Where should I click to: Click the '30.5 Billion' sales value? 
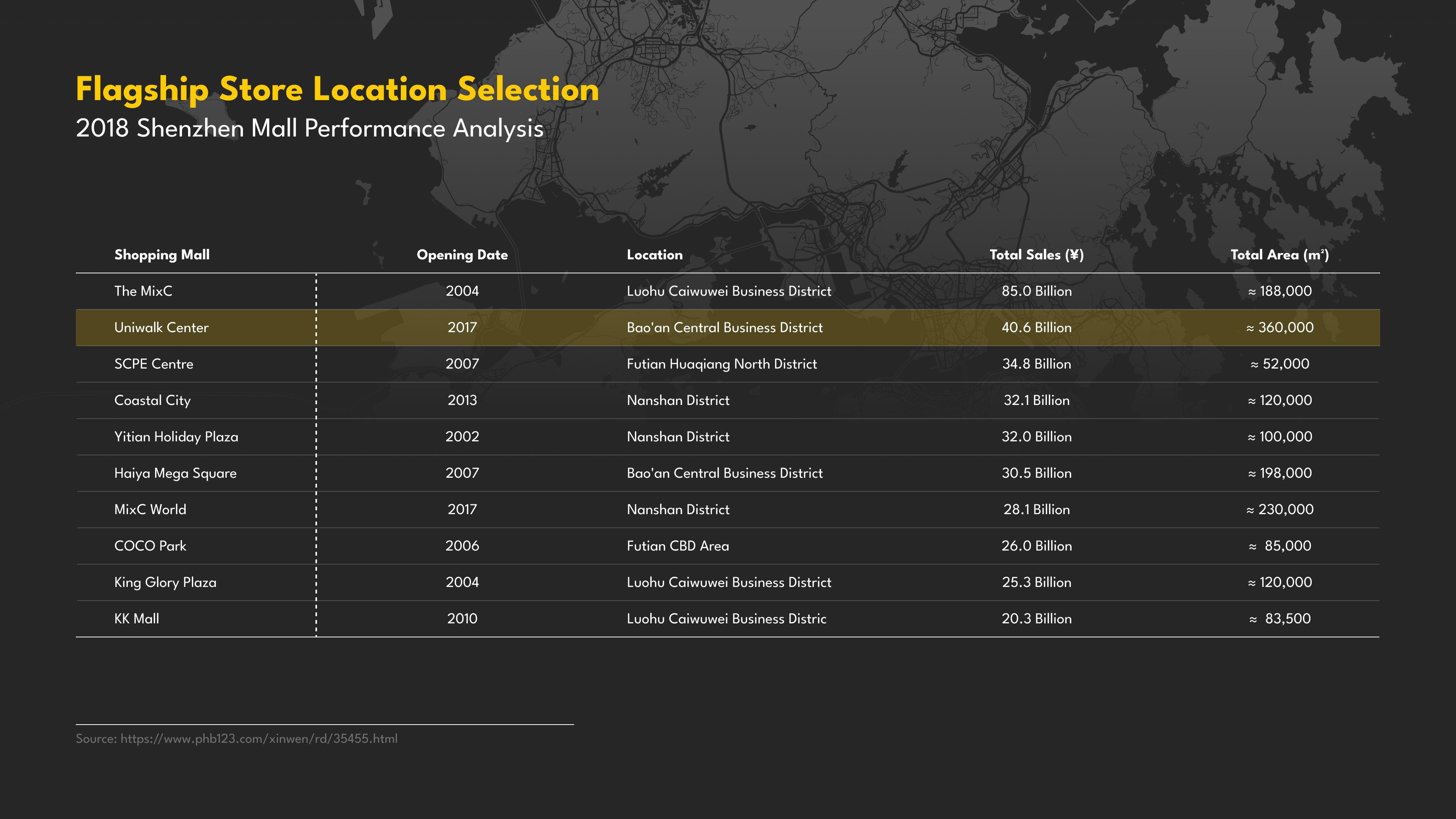1037,473
